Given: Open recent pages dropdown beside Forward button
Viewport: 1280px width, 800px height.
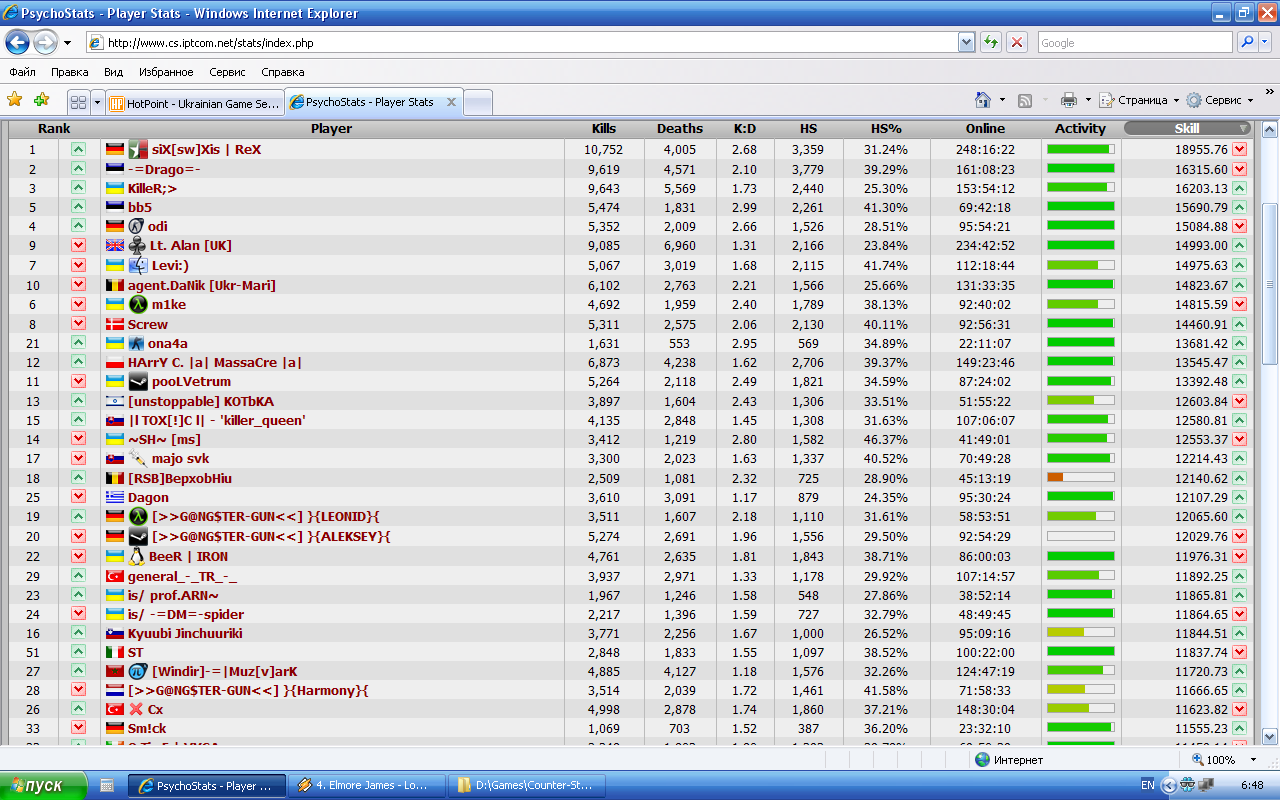Looking at the screenshot, I should click(x=67, y=43).
